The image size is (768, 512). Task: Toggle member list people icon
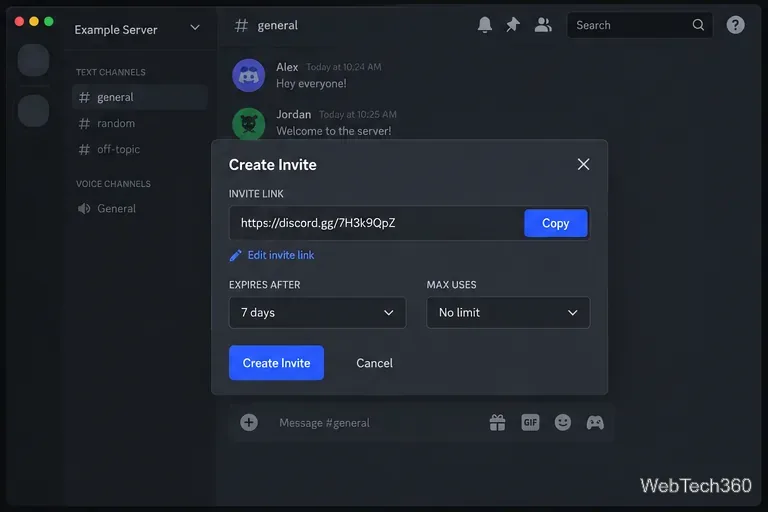[x=543, y=24]
